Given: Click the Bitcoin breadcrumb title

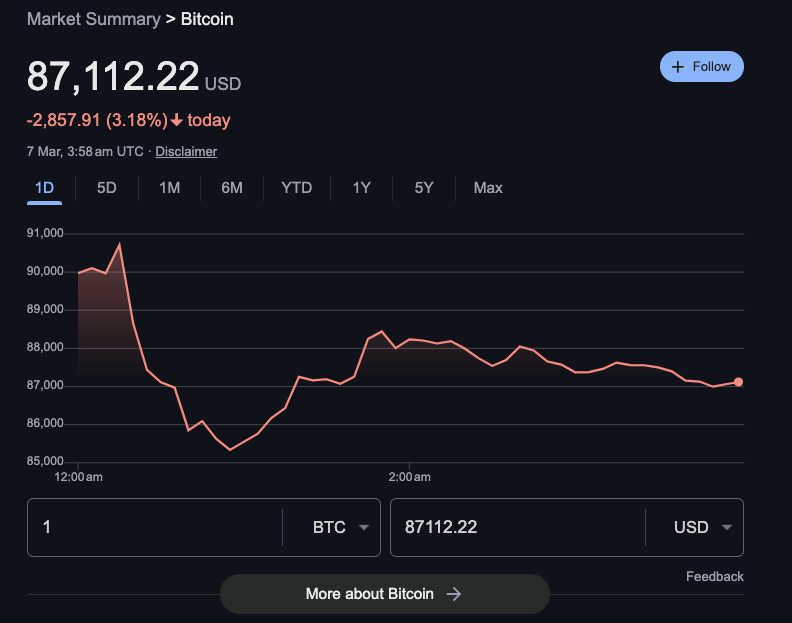Looking at the screenshot, I should pyautogui.click(x=207, y=19).
